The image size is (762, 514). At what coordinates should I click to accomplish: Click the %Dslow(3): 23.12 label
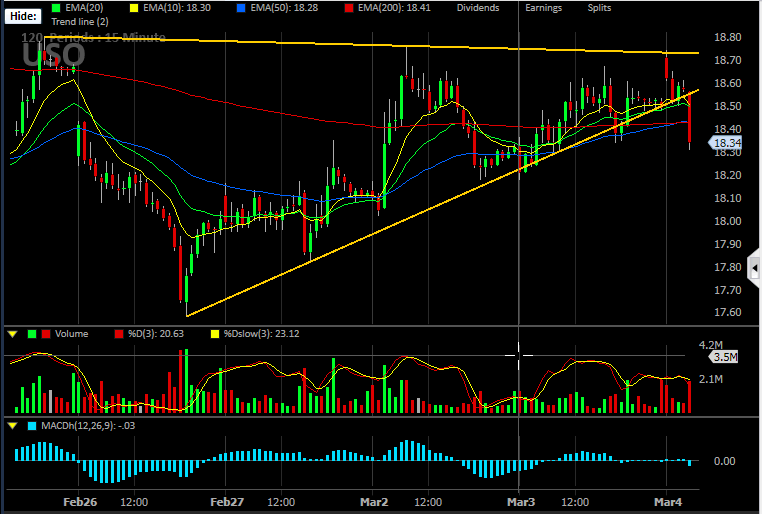tap(261, 334)
